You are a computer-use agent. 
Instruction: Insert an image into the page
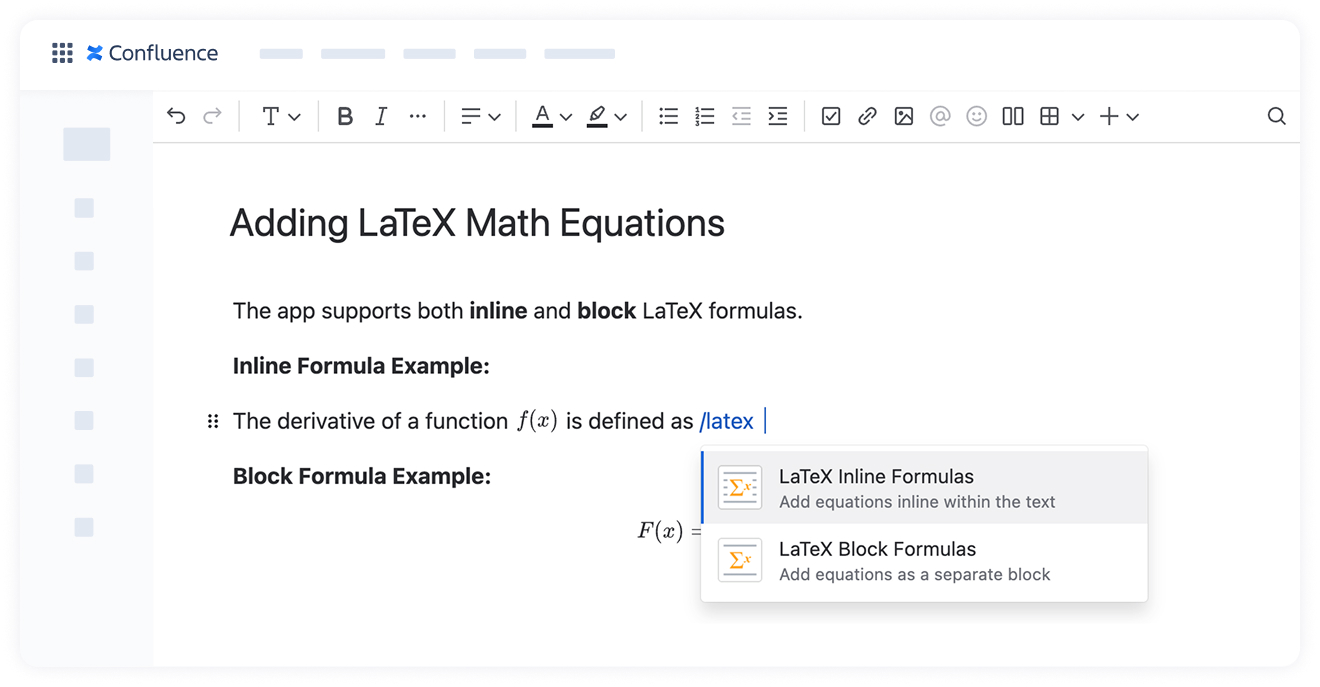[903, 116]
